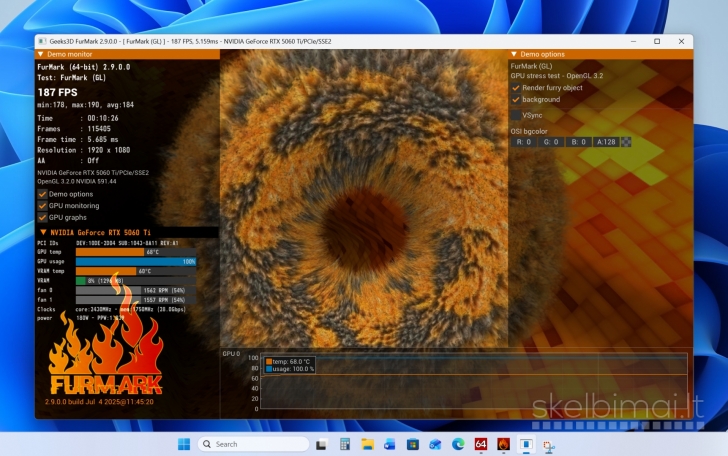This screenshot has width=728, height=456.
Task: Uncheck Render furry object
Action: (516, 87)
